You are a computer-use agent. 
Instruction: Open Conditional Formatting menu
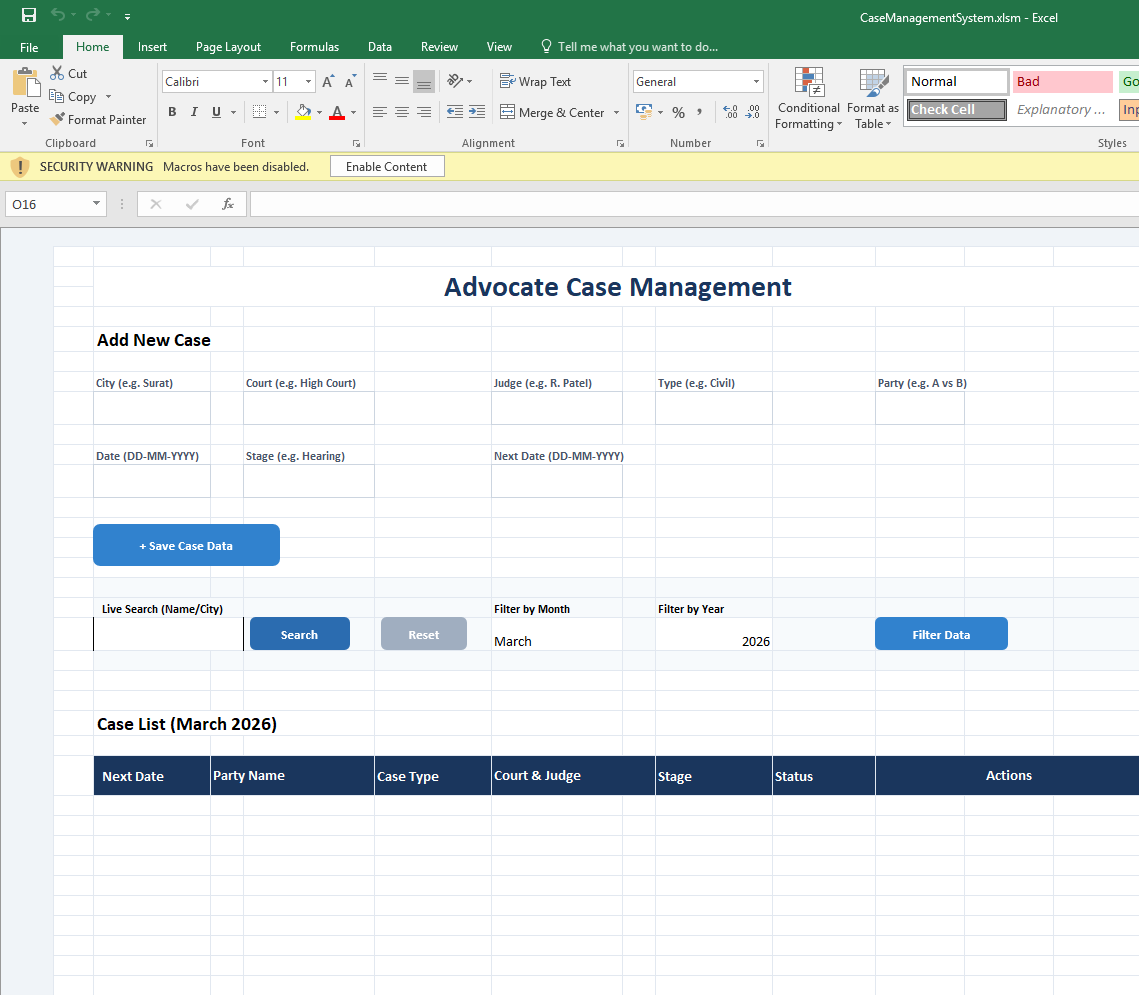[x=808, y=99]
